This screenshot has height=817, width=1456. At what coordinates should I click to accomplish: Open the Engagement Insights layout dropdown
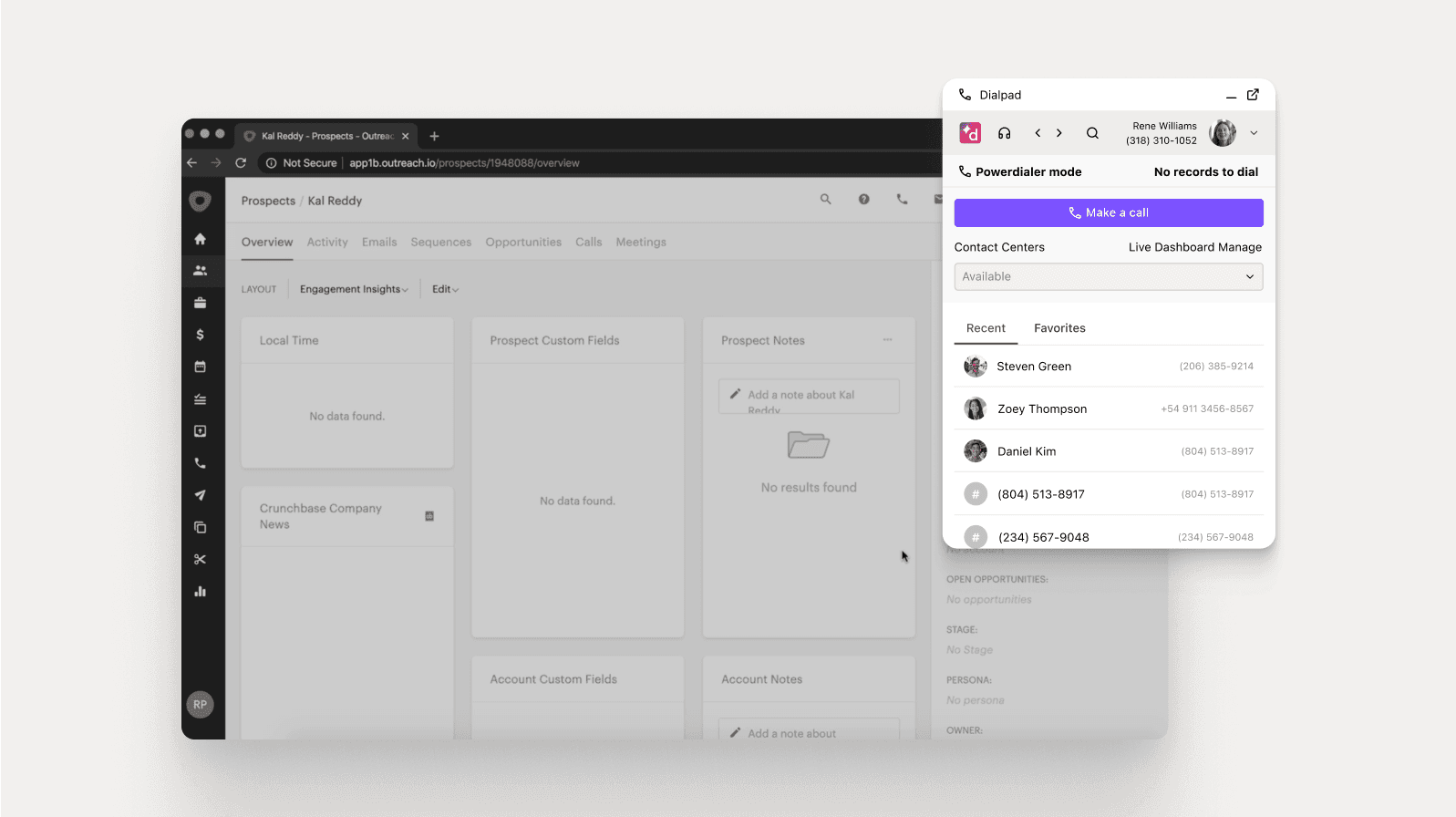(354, 289)
